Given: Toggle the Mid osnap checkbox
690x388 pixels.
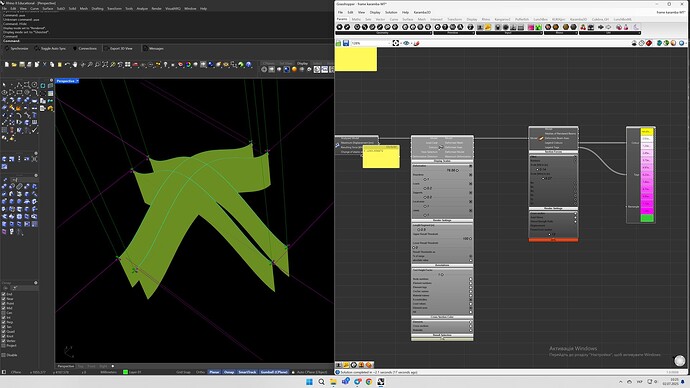Looking at the screenshot, I should coord(4,308).
